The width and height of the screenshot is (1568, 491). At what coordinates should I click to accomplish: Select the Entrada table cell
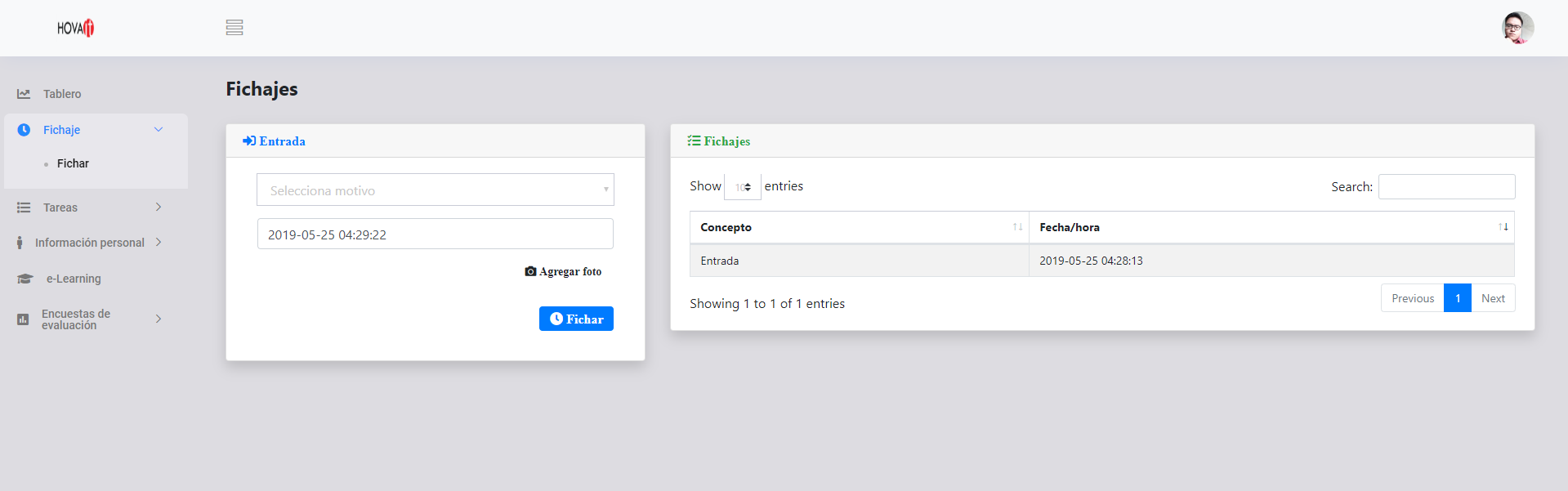click(x=860, y=261)
